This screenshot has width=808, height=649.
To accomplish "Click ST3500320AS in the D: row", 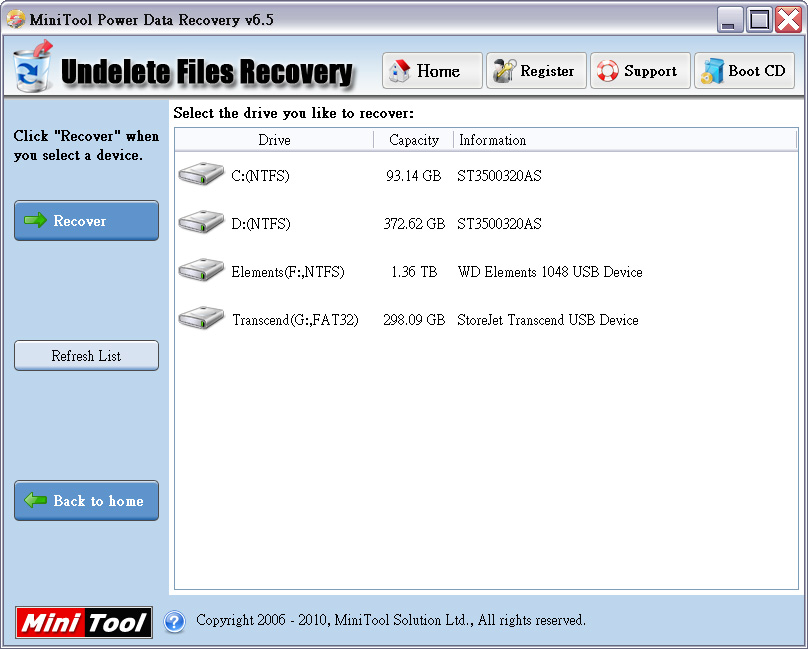I will (x=499, y=224).
